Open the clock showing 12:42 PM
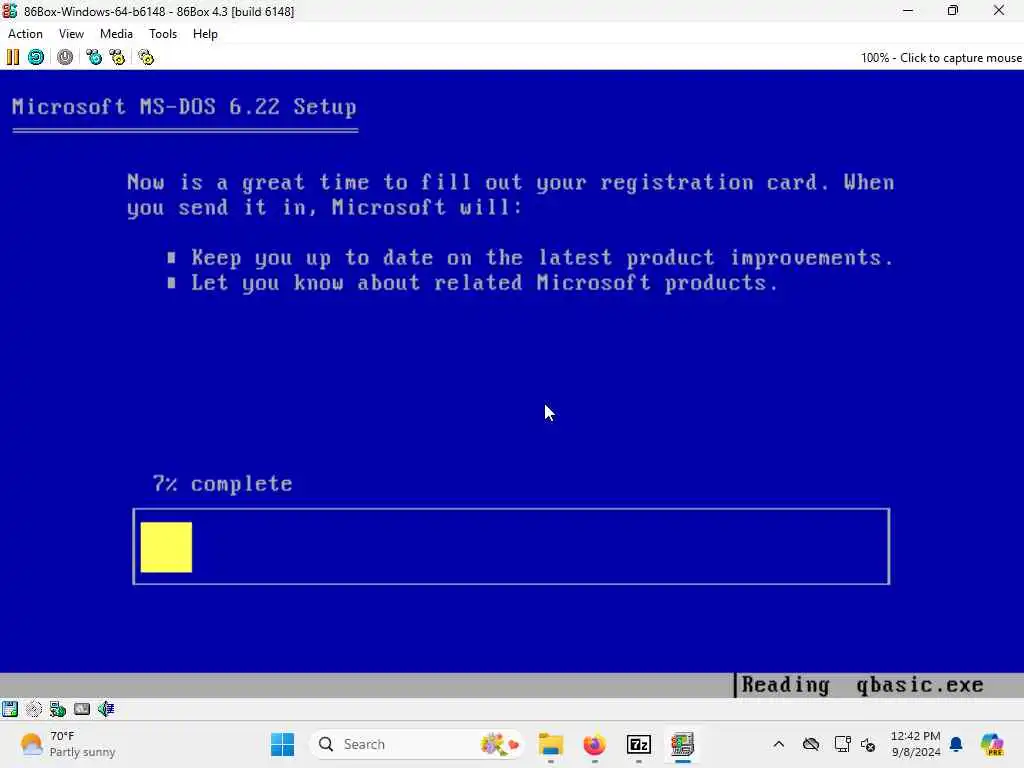This screenshot has width=1024, height=768. coord(916,744)
